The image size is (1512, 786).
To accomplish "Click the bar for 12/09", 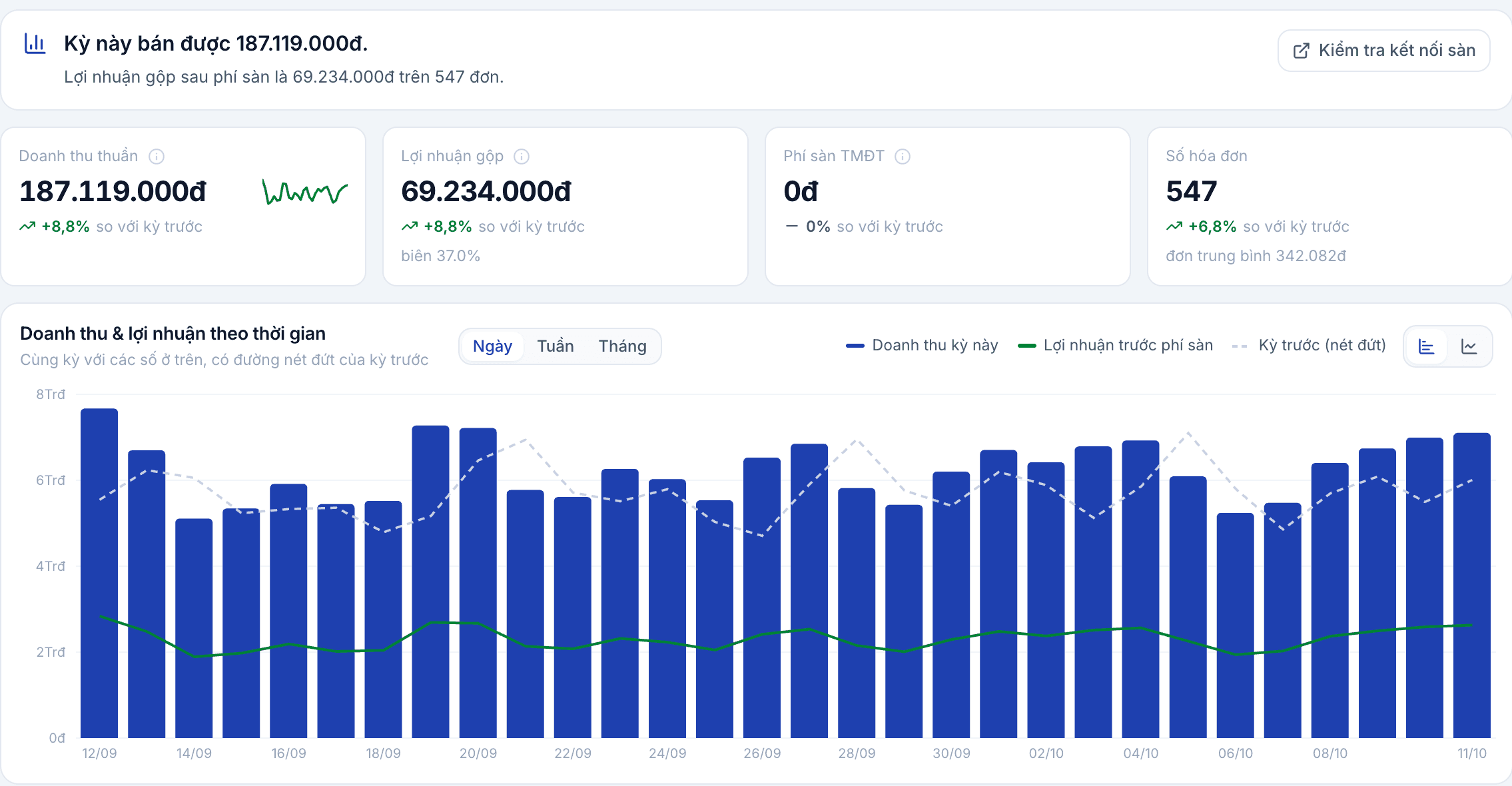I will click(x=99, y=573).
